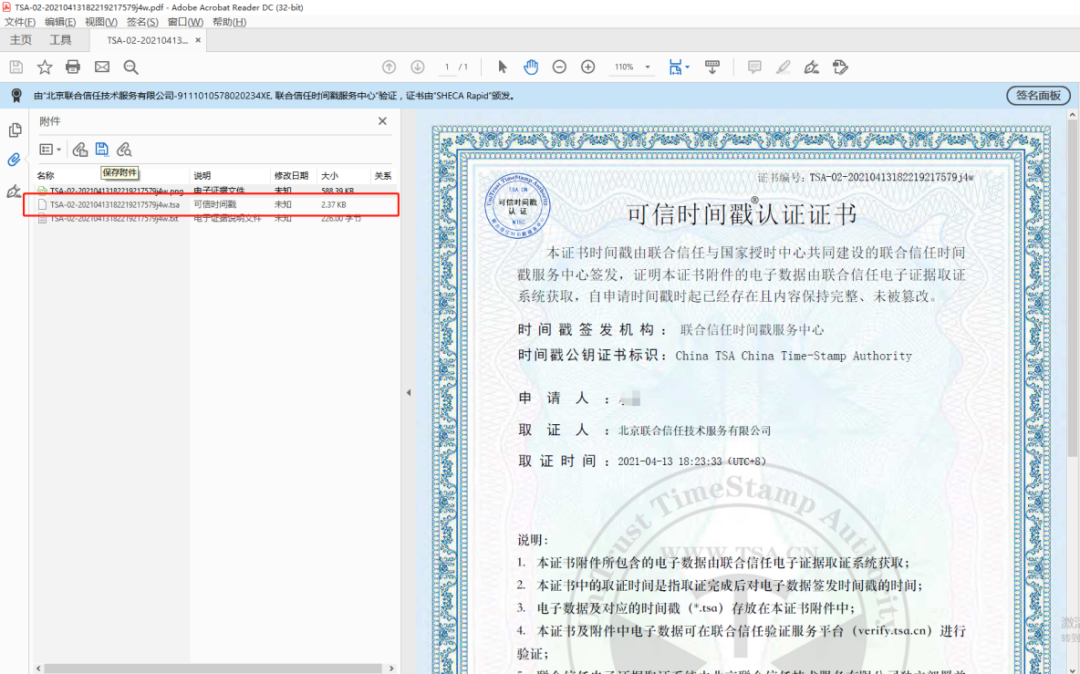1080x674 pixels.
Task: Add the document to starred files
Action: pos(45,67)
